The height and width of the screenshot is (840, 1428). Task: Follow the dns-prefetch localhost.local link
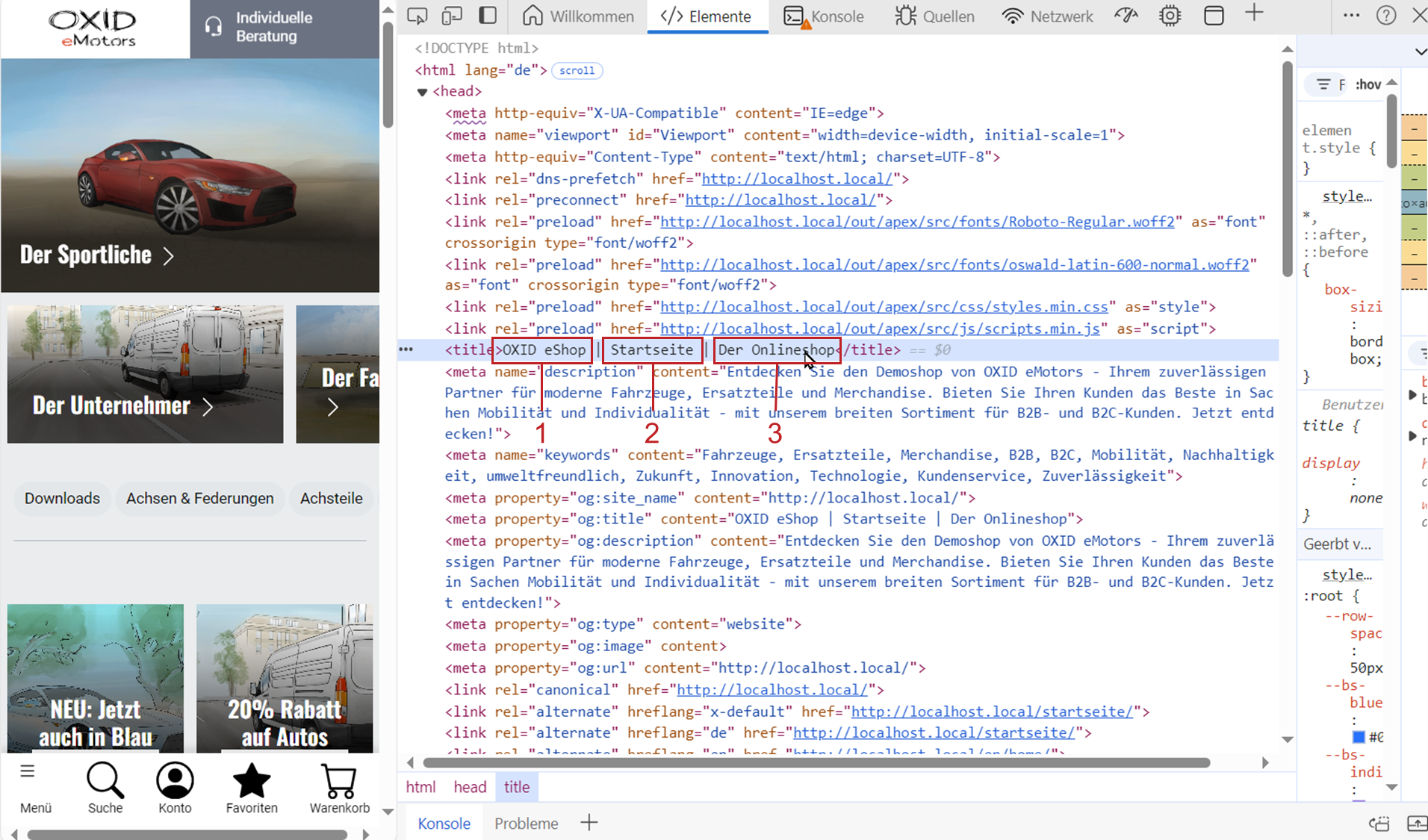tap(797, 179)
